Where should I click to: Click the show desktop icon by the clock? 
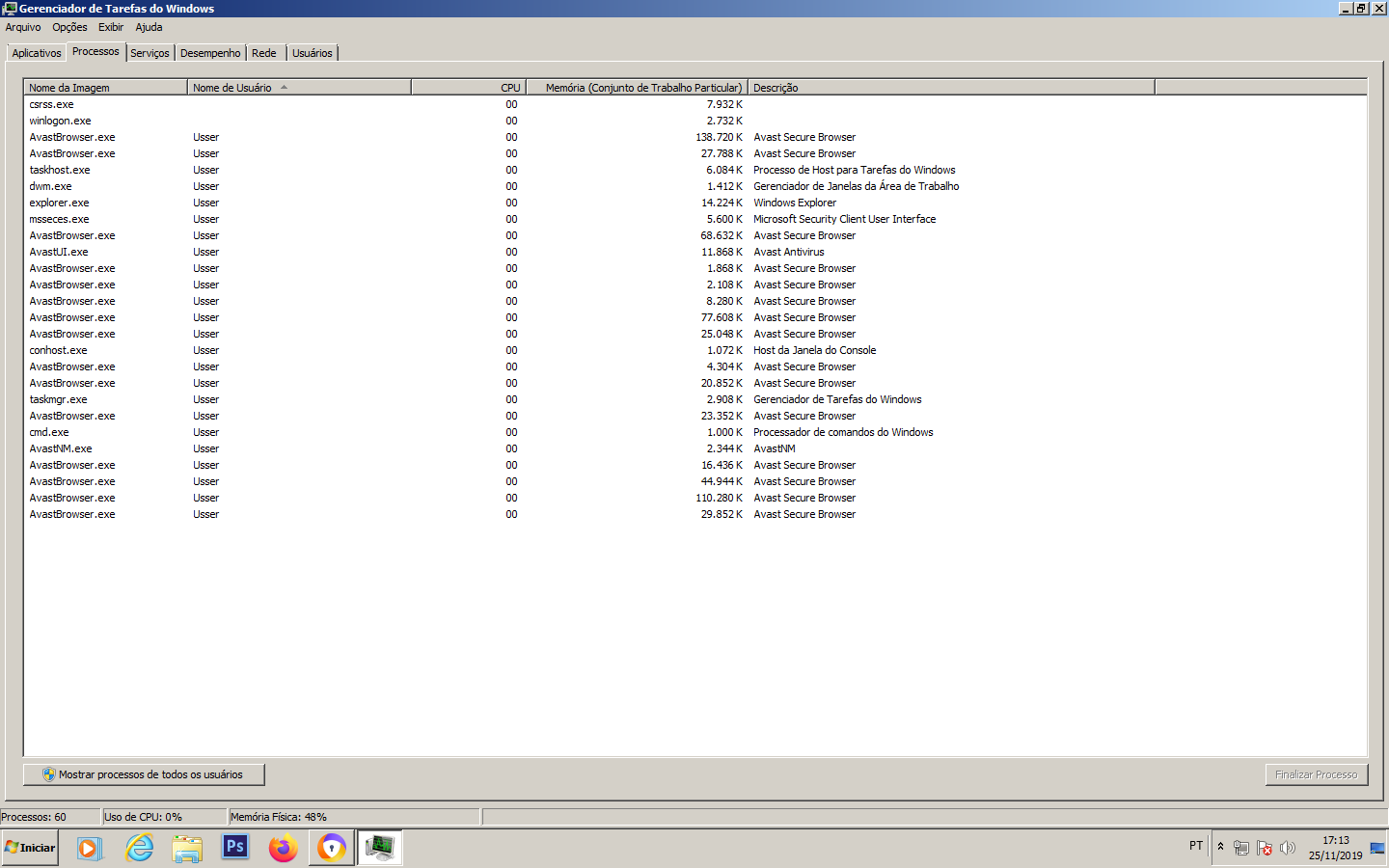[x=1377, y=848]
